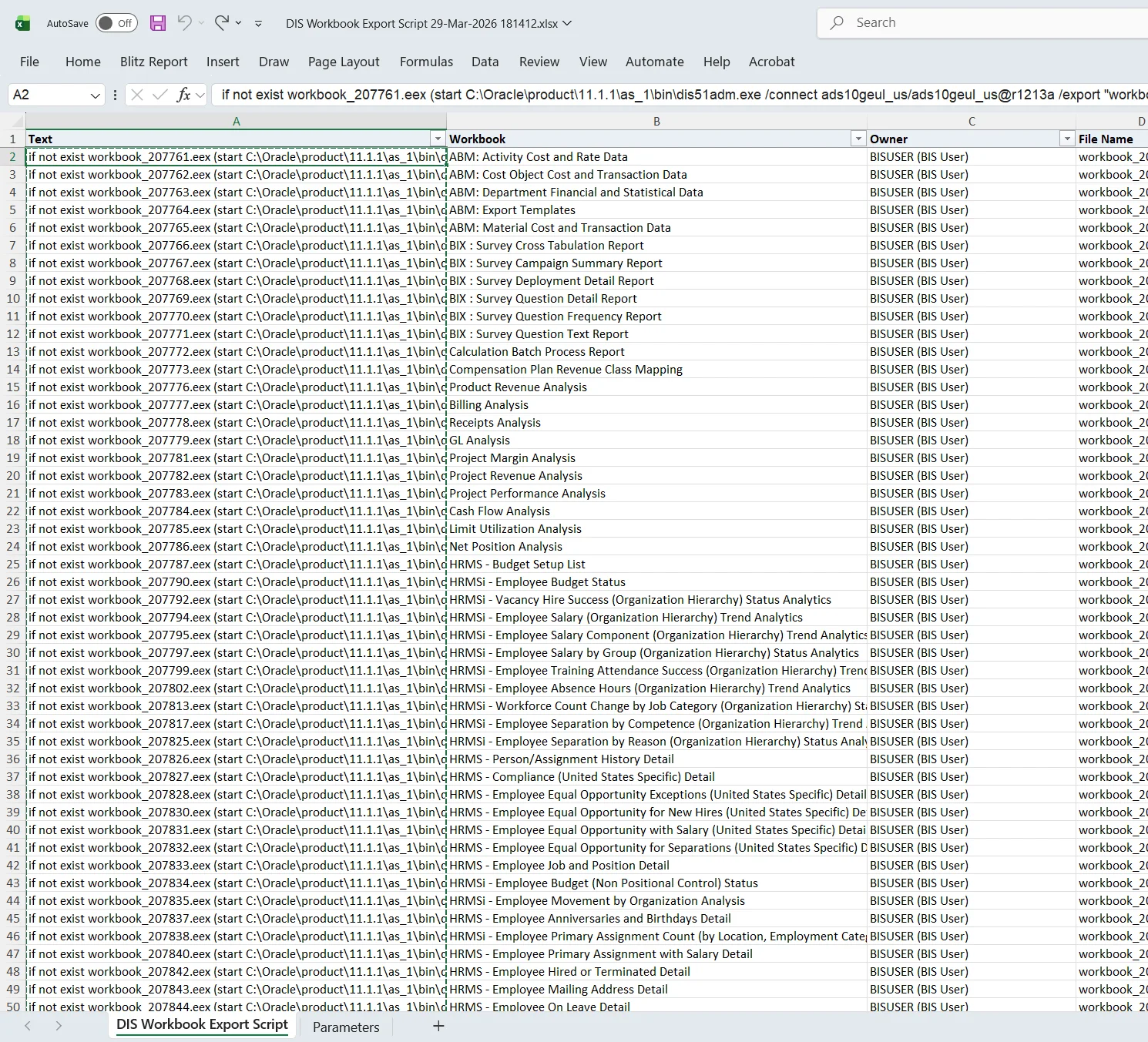Viewport: 1148px width, 1042px height.
Task: Confirm the formula bar entry (checkmark icon)
Action: coord(160,95)
